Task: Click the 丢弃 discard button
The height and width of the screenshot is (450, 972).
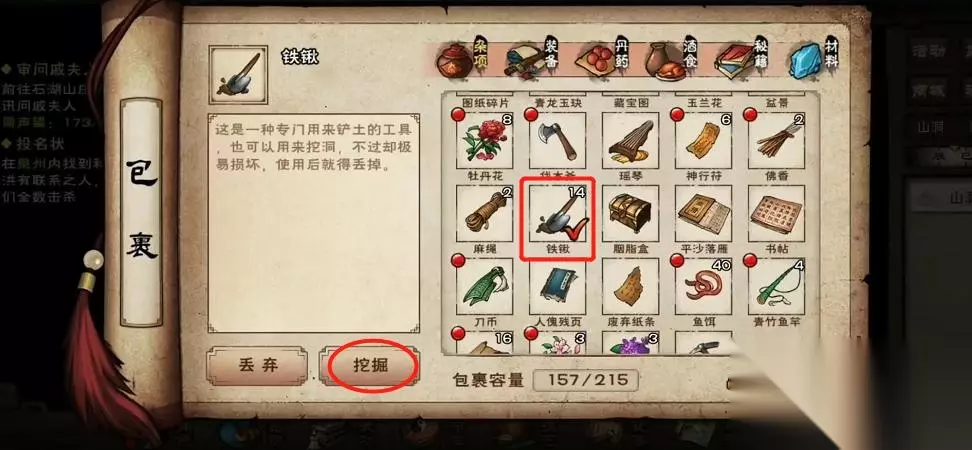Action: click(x=257, y=366)
